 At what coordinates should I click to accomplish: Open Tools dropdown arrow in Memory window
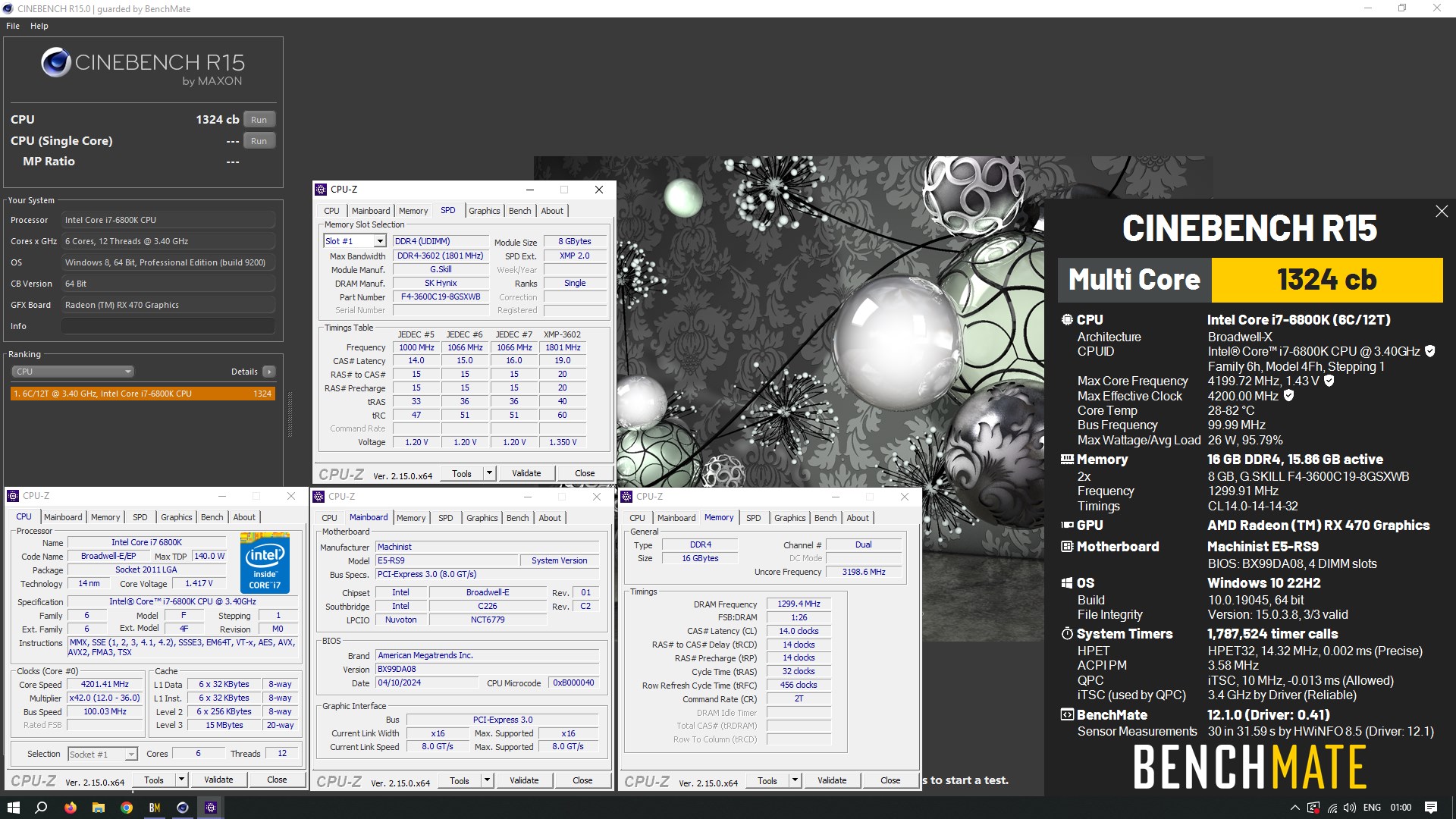click(795, 780)
